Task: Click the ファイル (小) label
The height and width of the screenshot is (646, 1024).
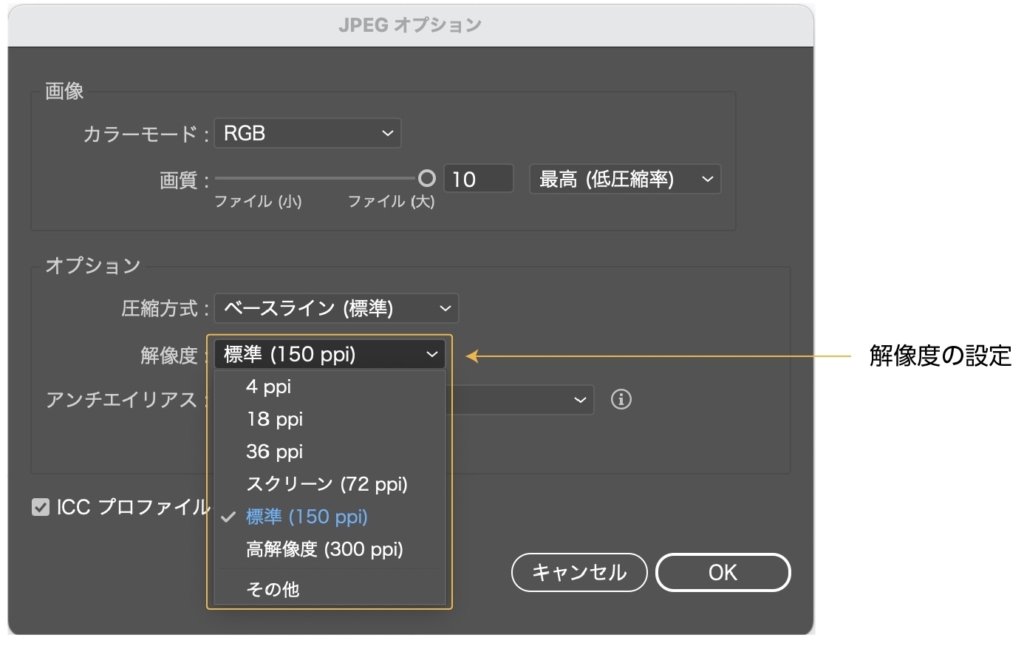Action: click(258, 201)
